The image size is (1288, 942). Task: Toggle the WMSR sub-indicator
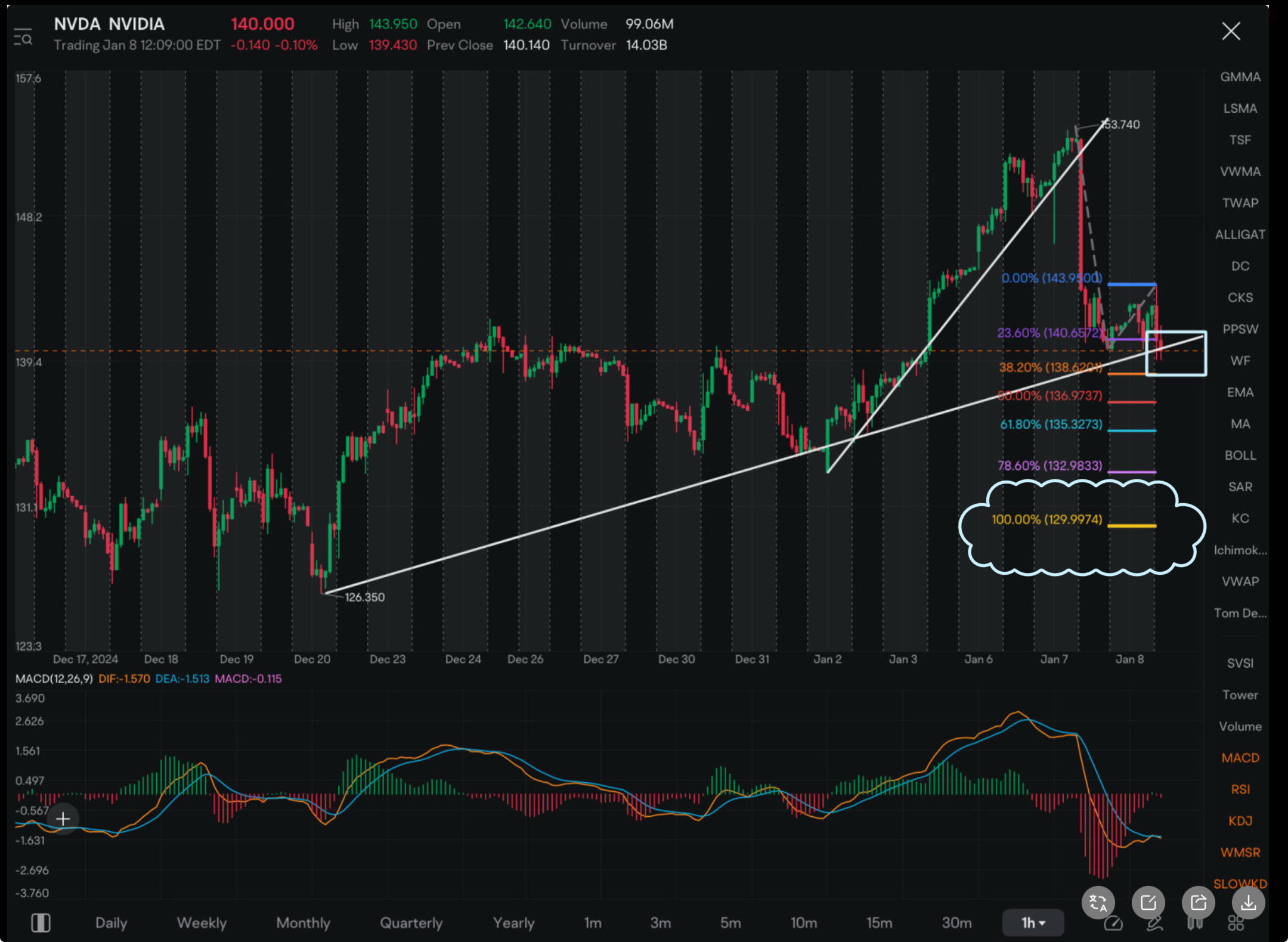1240,853
